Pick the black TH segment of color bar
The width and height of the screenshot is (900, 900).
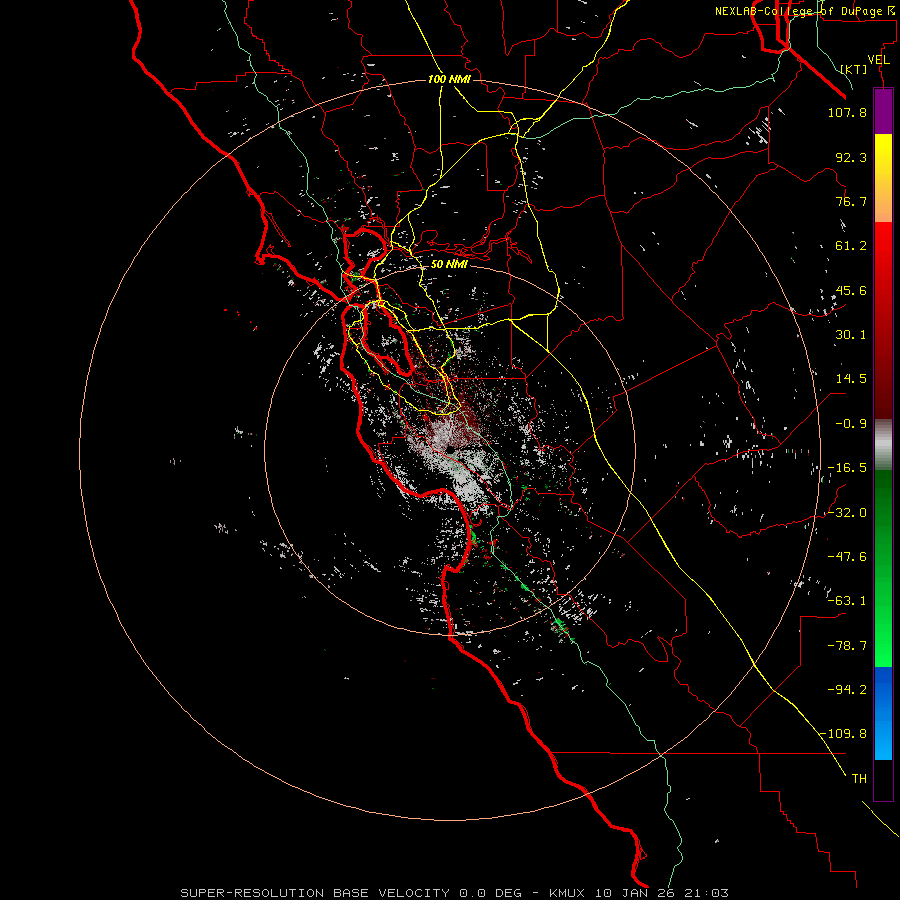click(x=883, y=780)
